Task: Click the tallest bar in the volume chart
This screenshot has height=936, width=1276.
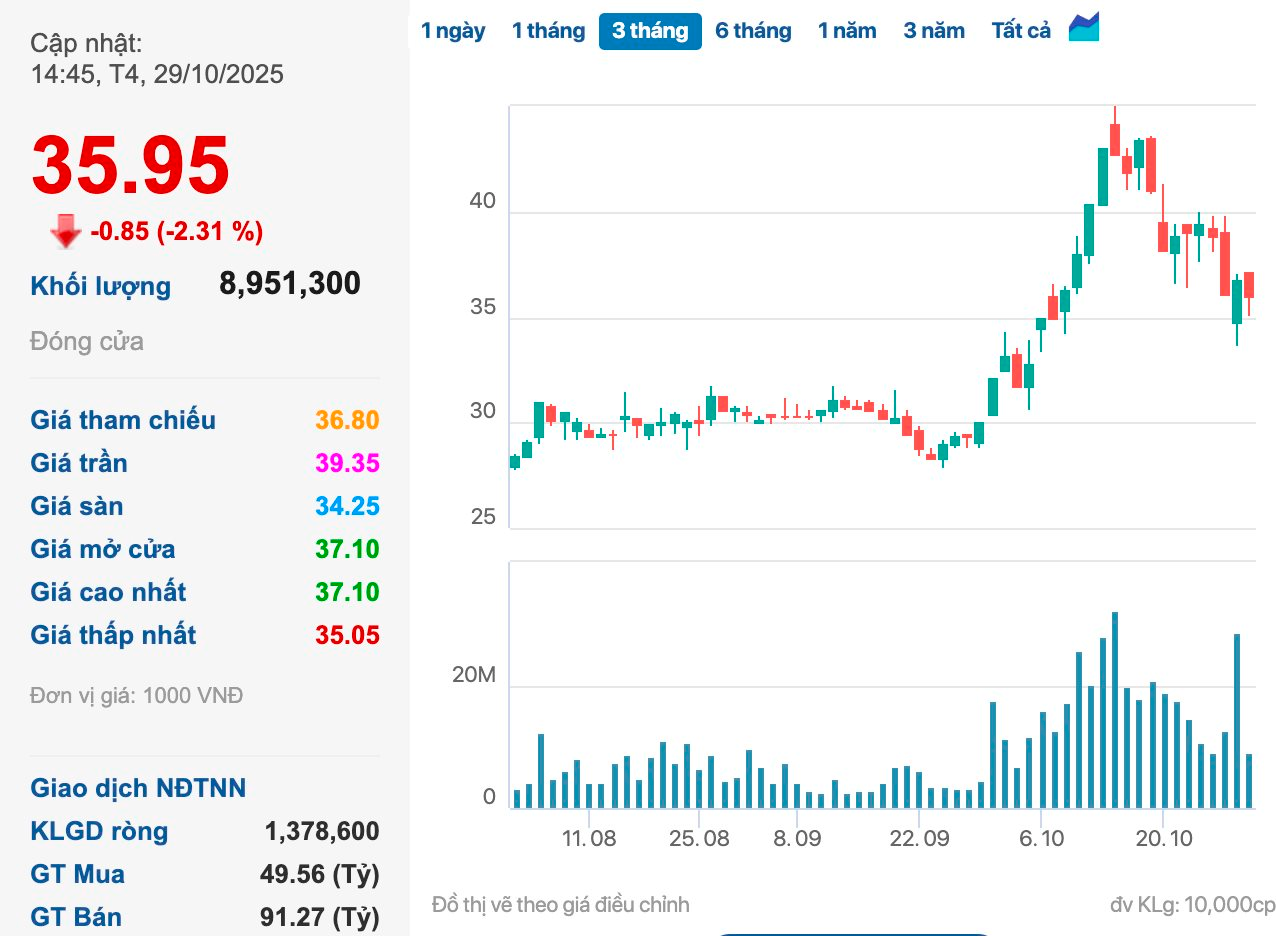Action: point(1114,710)
